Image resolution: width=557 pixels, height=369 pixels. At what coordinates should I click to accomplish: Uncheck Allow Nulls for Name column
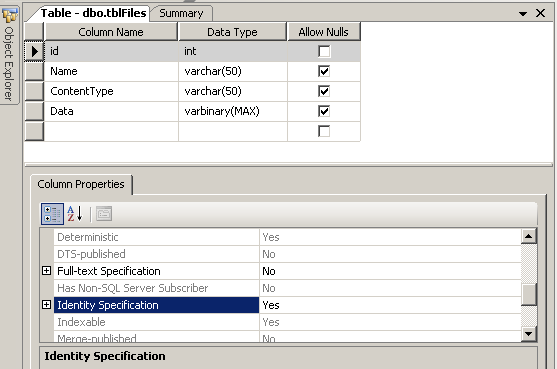[x=324, y=71]
